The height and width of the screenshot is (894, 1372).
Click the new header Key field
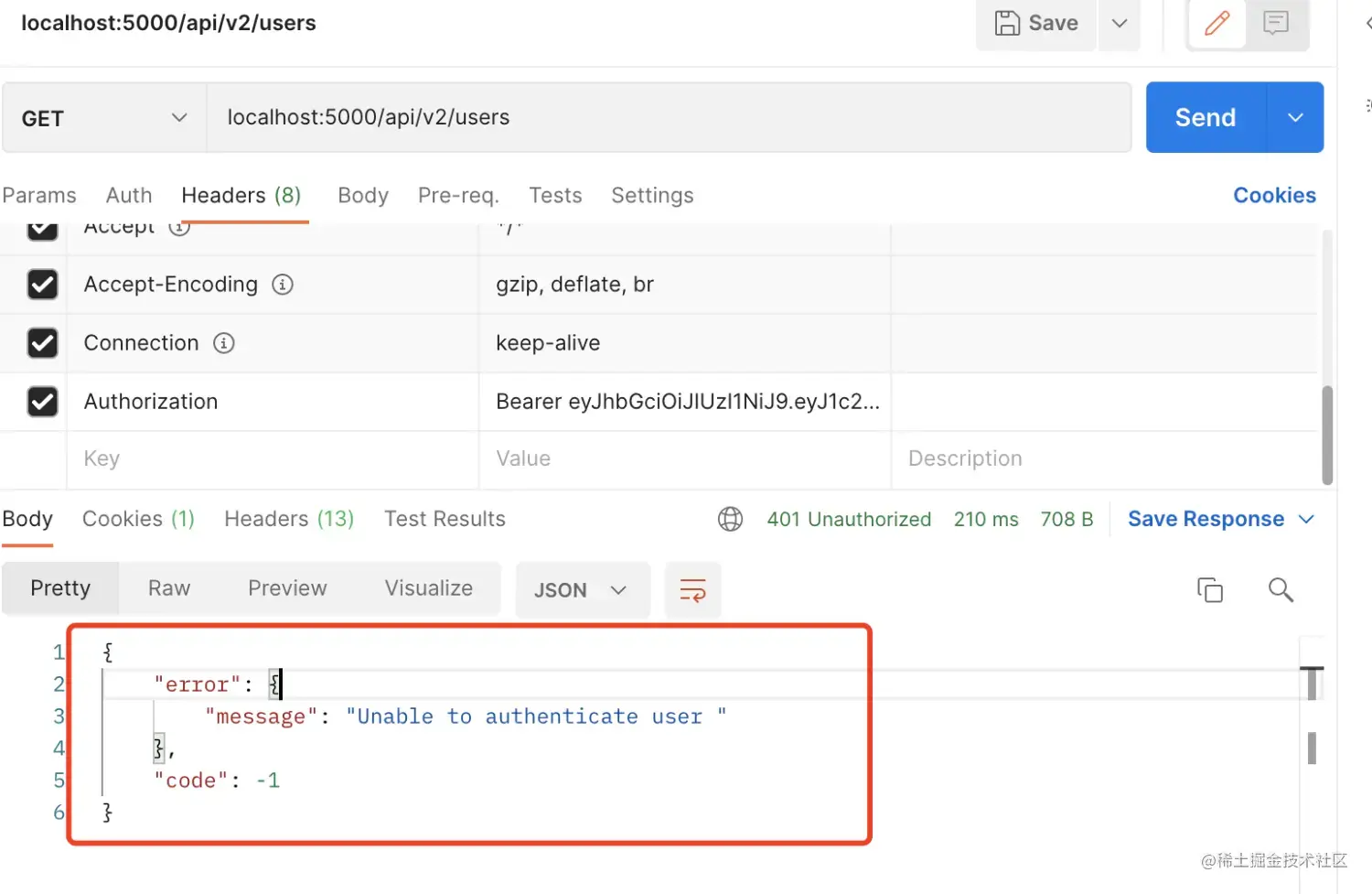(x=273, y=459)
